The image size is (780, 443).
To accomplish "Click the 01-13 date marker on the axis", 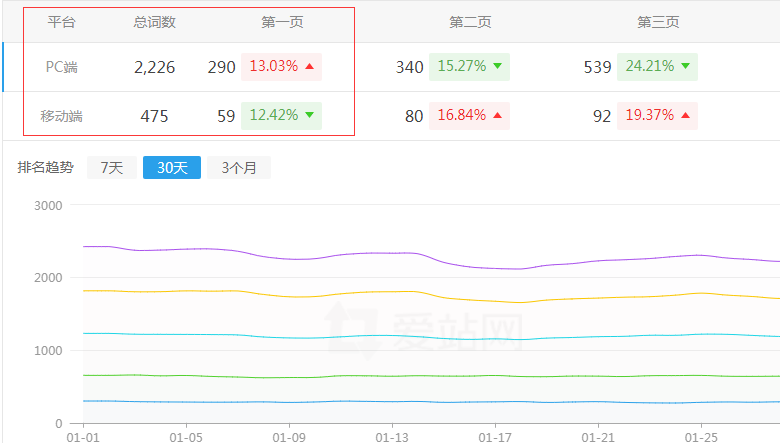I will click(x=393, y=437).
